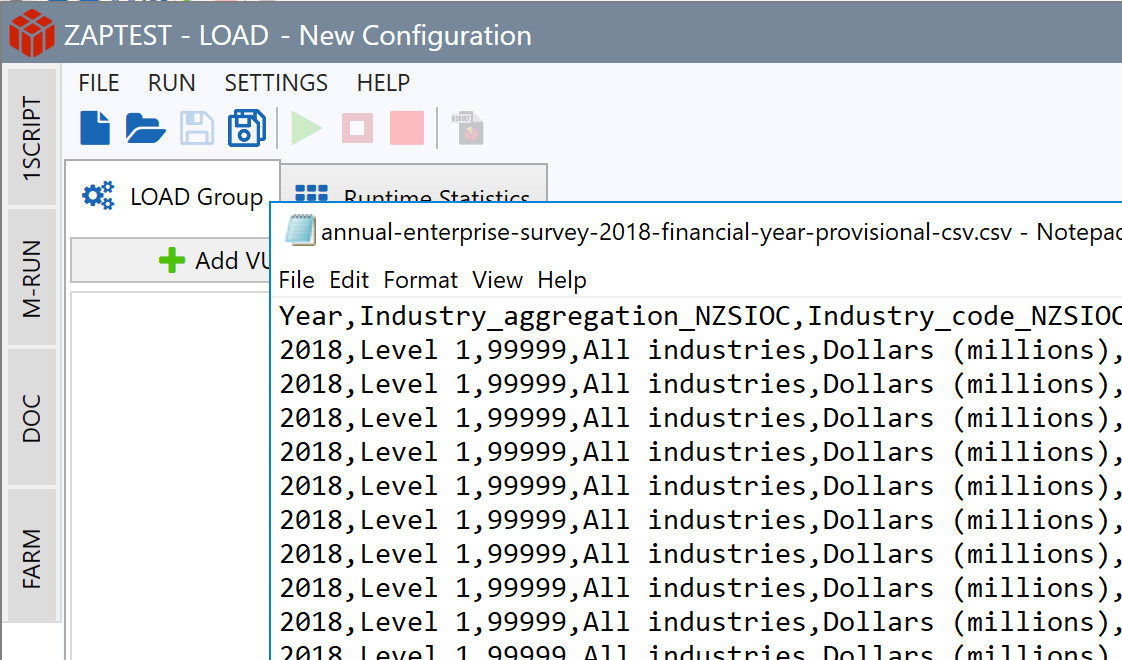
Task: Open Notepad's Format menu
Action: tap(420, 280)
